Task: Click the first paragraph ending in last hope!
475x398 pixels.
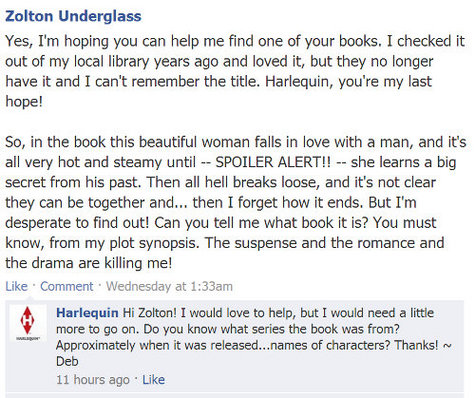Action: coord(235,71)
